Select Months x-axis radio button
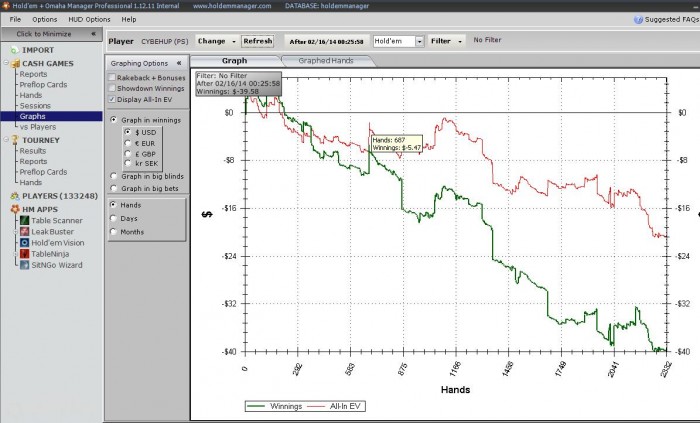The height and width of the screenshot is (423, 700). coord(113,232)
